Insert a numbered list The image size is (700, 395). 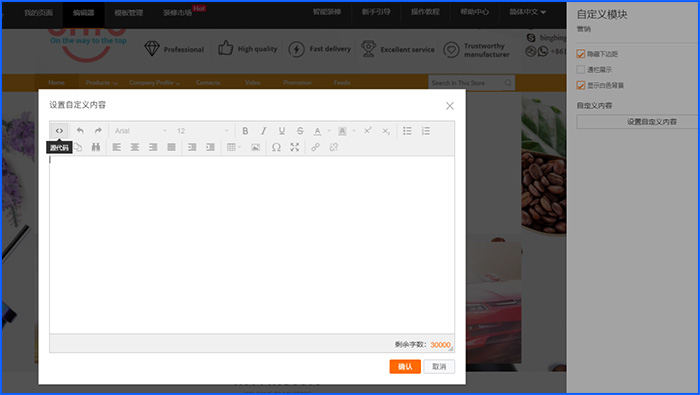point(425,131)
